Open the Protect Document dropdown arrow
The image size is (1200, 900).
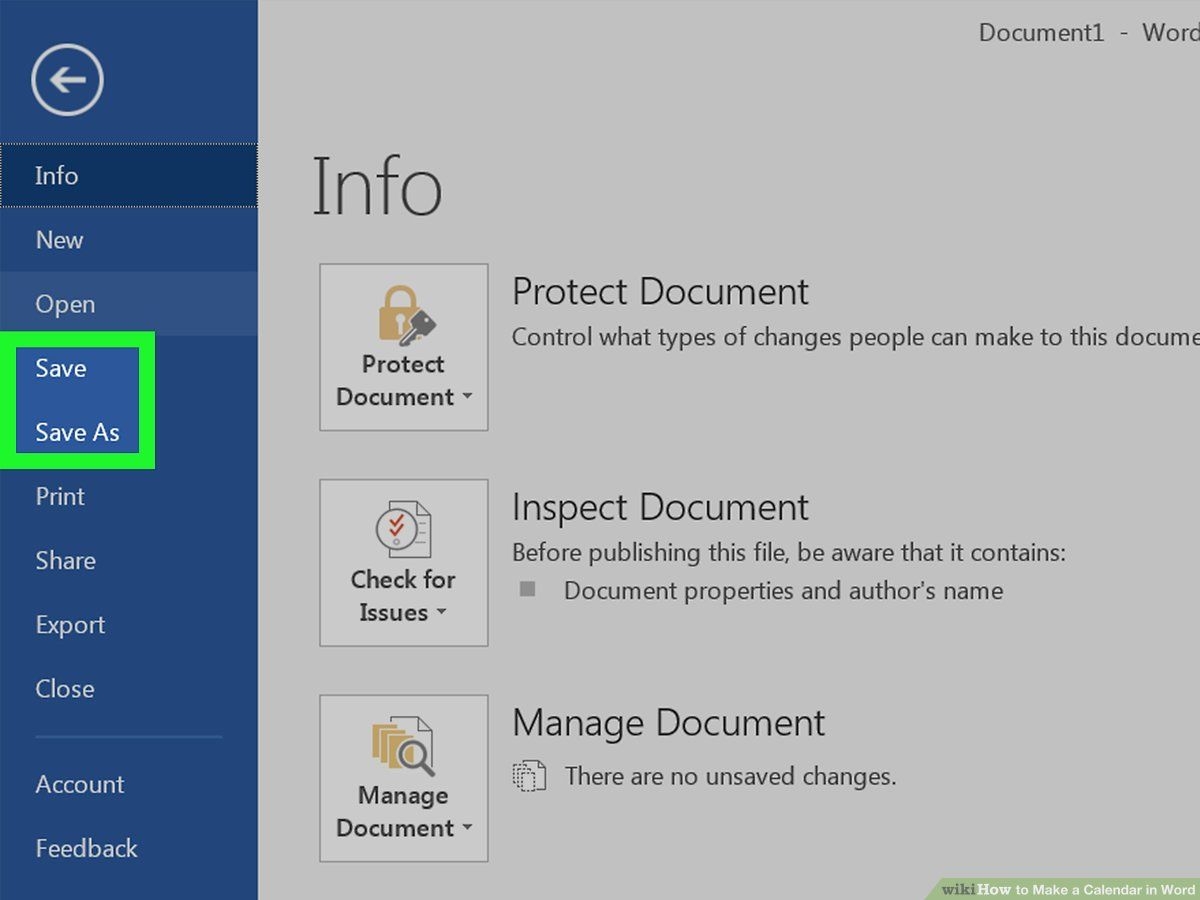click(x=467, y=397)
